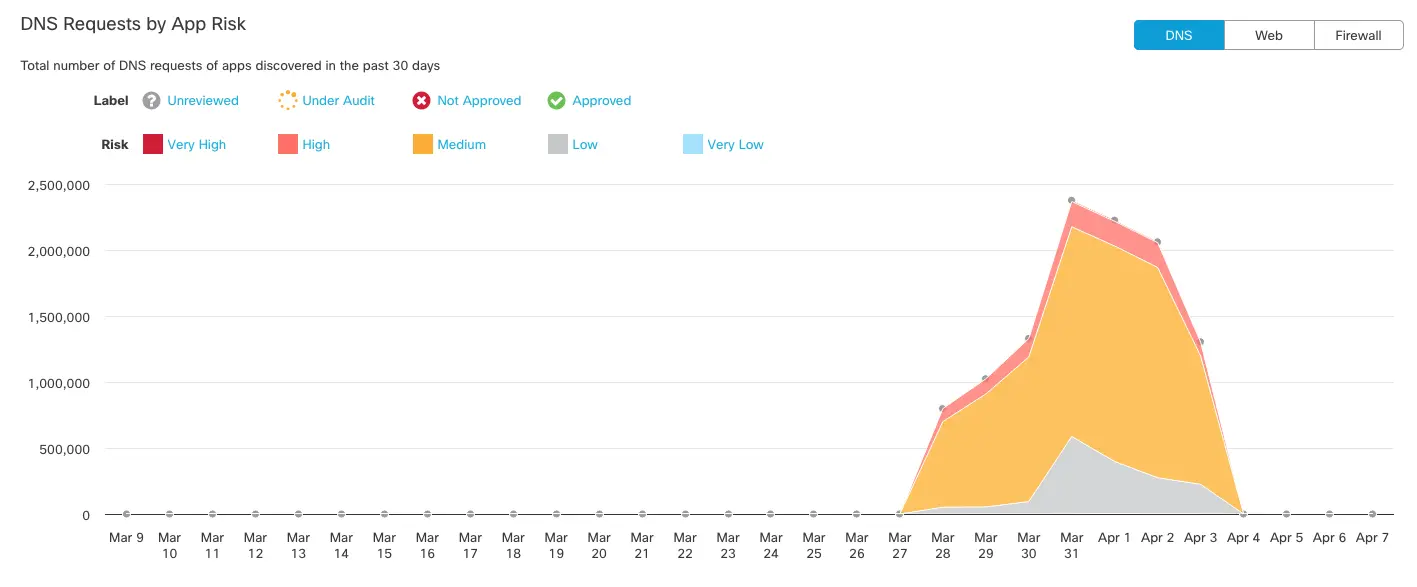The image size is (1417, 587).
Task: Click the Not Approved label text
Action: (x=478, y=100)
